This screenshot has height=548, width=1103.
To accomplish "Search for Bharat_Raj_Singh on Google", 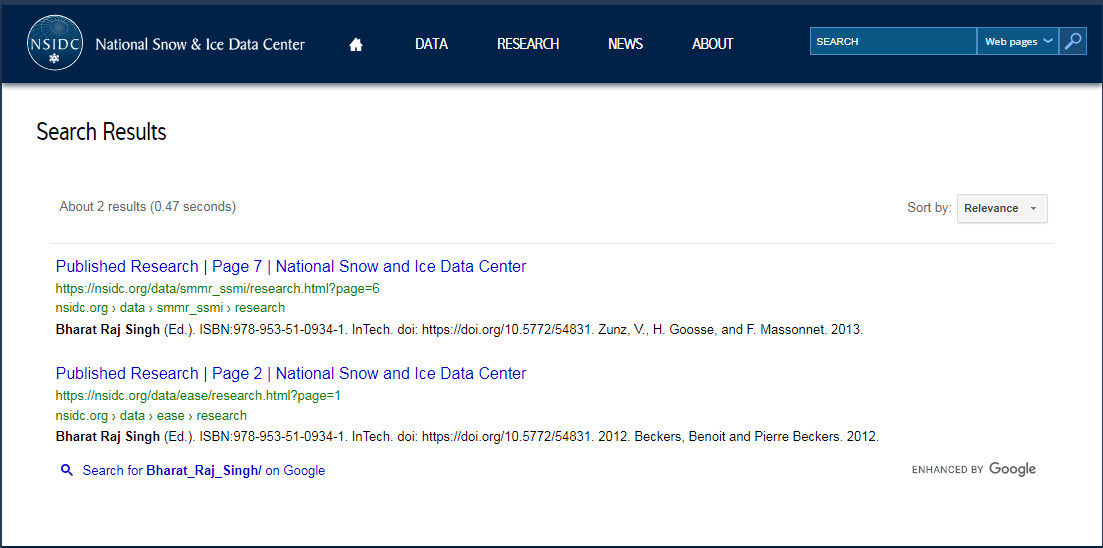I will pyautogui.click(x=203, y=471).
